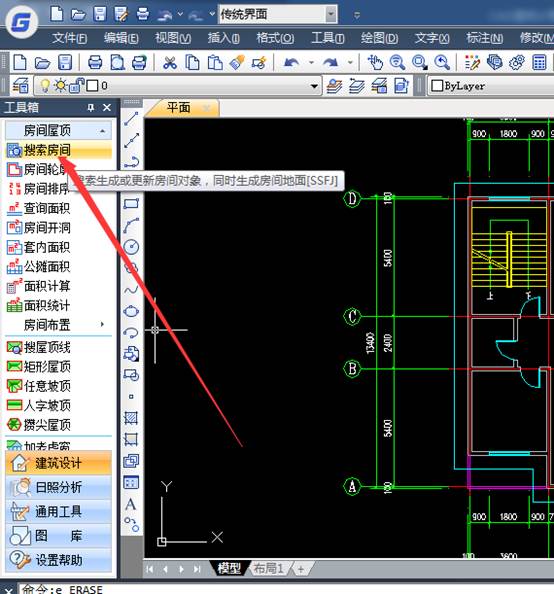Open the 日照分析 panel button
The width and height of the screenshot is (554, 594).
(59, 487)
